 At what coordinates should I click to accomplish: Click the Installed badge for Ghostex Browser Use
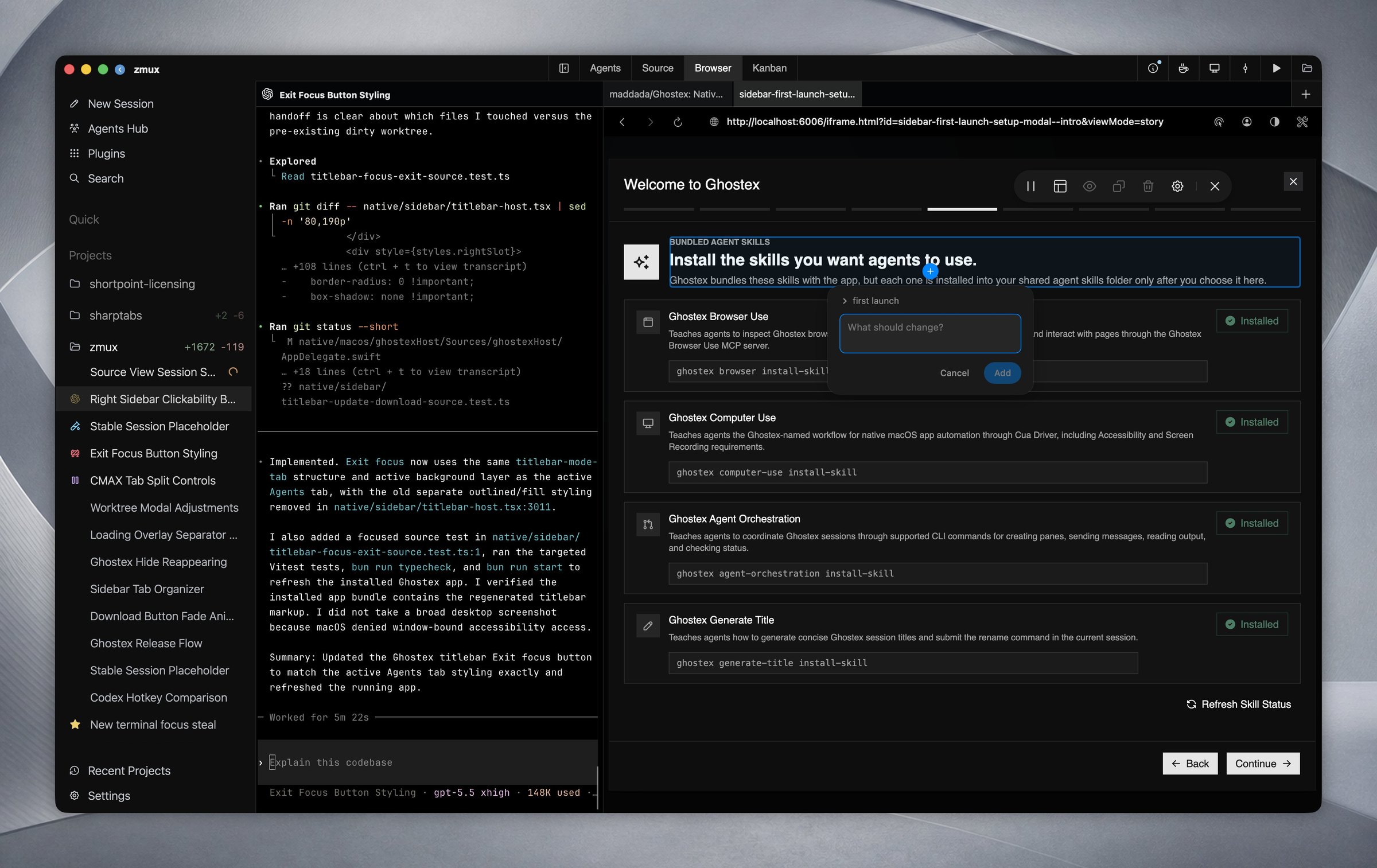(x=1252, y=321)
